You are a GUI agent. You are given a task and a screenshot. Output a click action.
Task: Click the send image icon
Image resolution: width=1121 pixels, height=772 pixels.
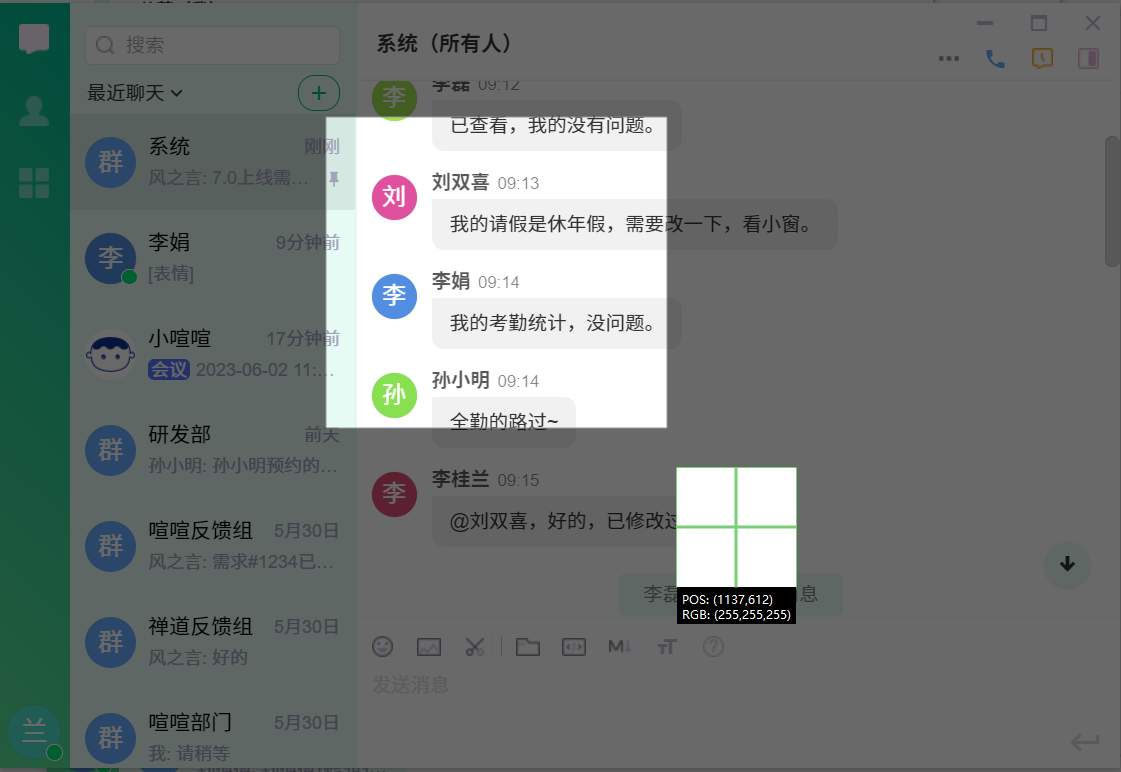tap(429, 647)
